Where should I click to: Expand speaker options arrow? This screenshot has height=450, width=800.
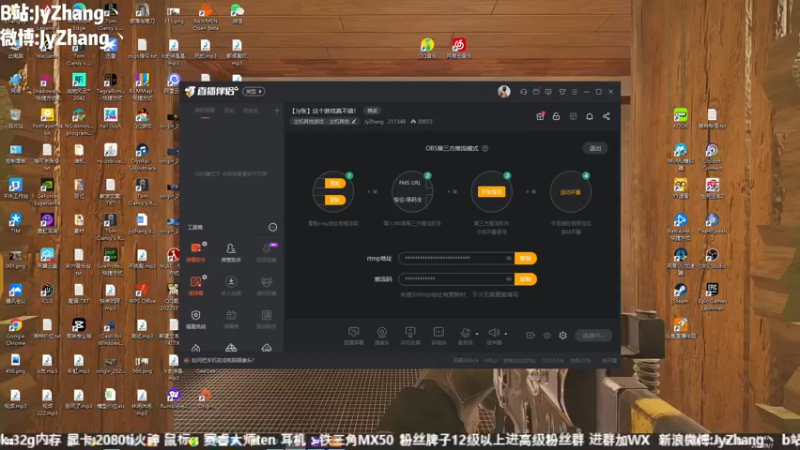click(506, 334)
